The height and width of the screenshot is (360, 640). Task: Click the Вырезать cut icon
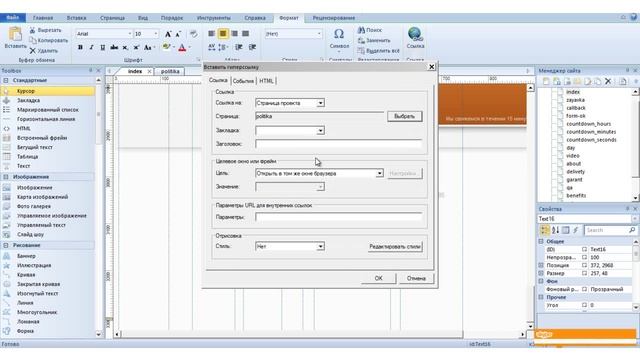[x=33, y=30]
